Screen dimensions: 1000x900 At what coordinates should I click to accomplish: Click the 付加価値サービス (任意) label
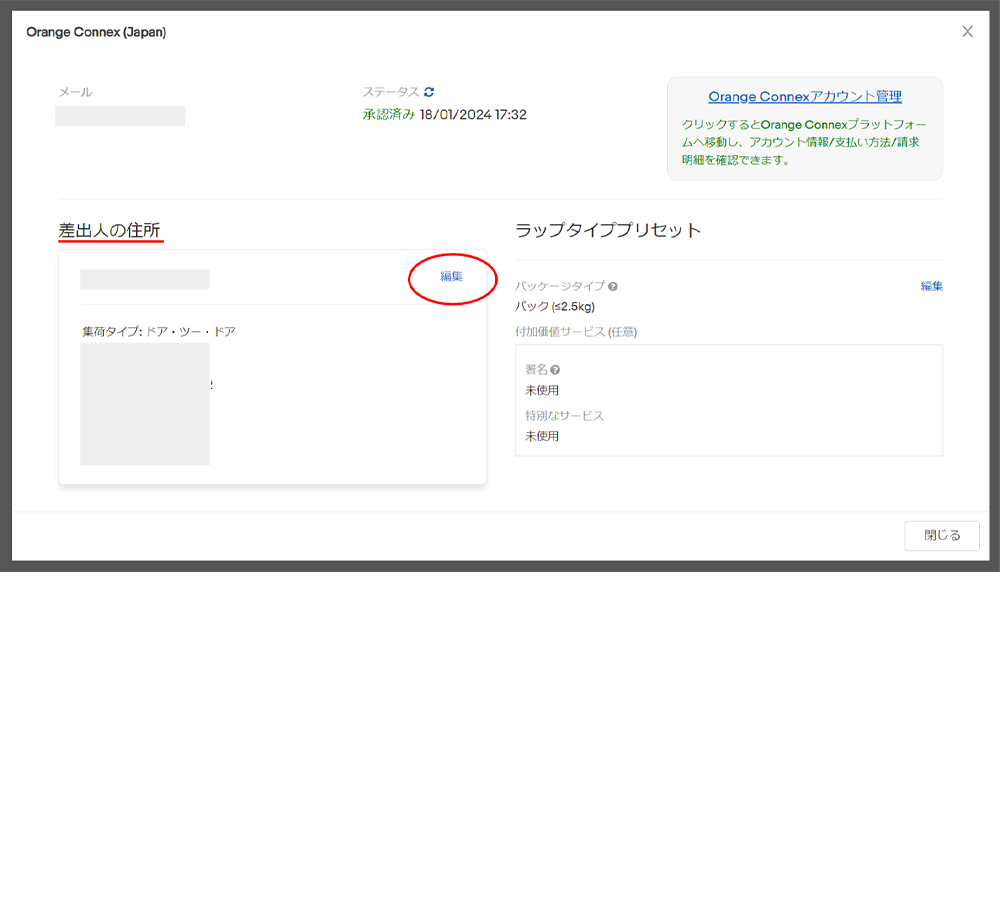click(576, 332)
